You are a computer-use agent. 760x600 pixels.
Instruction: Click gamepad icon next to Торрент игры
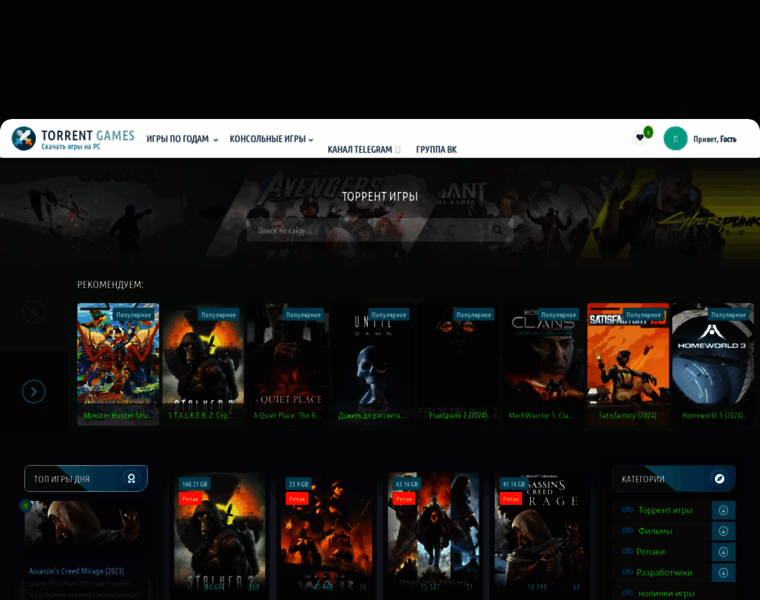(628, 510)
